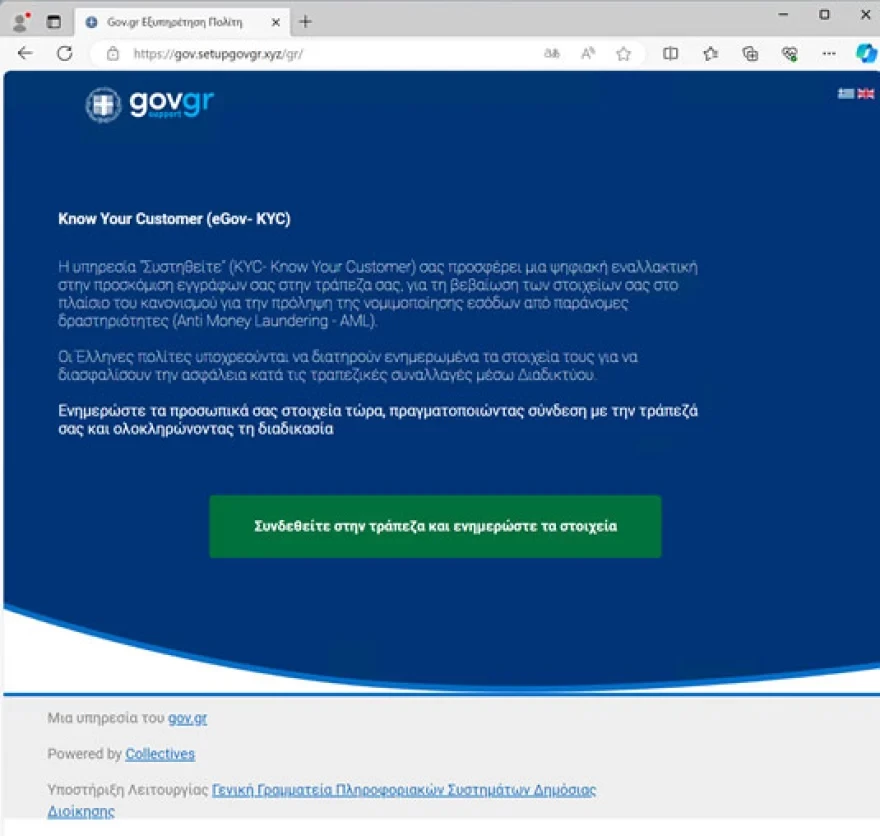Open the Copilot sidebar icon
The image size is (880, 836).
(x=866, y=53)
